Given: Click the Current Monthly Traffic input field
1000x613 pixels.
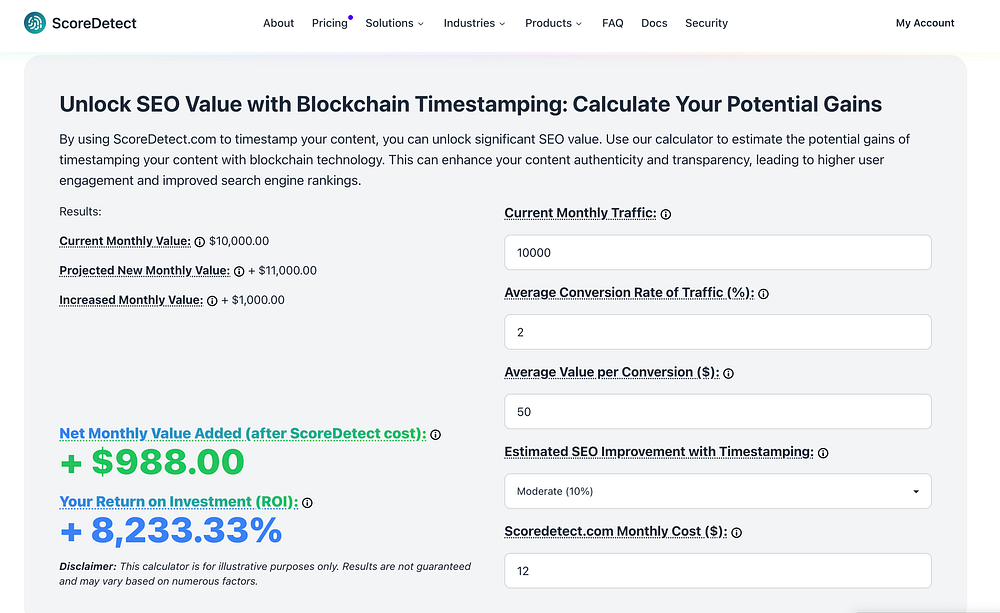Looking at the screenshot, I should point(718,252).
